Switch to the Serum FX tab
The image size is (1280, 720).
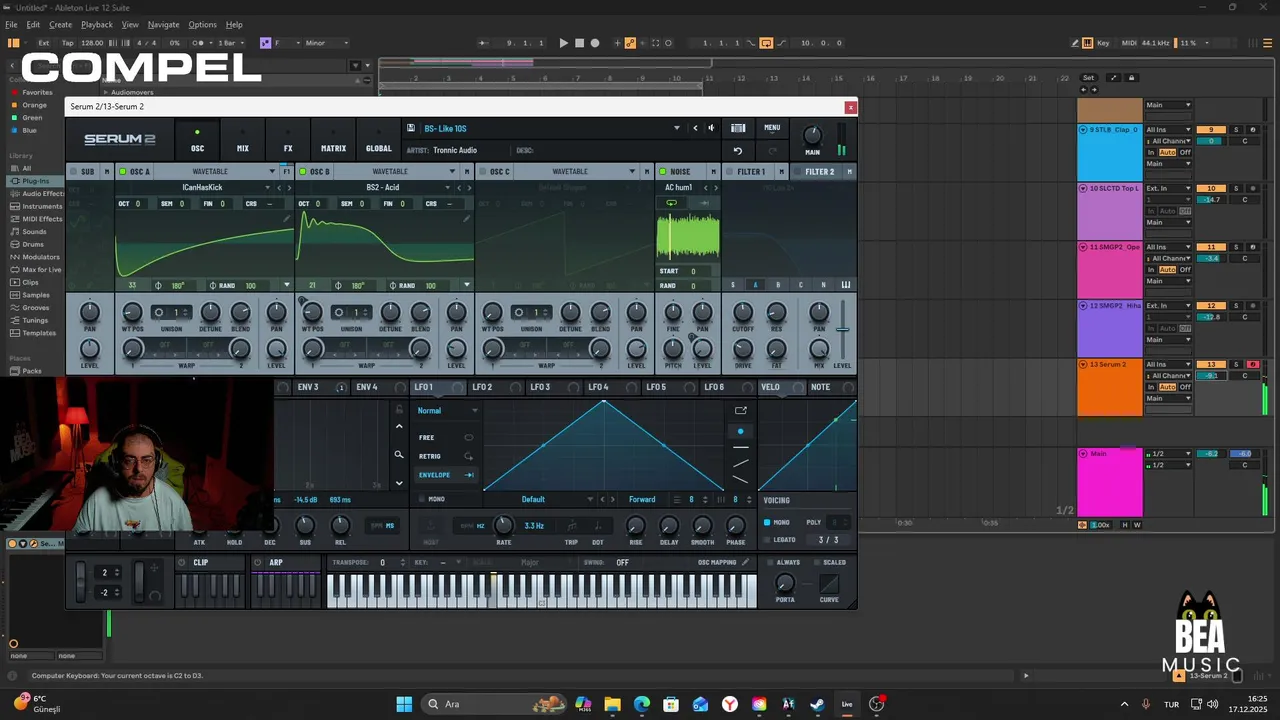click(288, 140)
